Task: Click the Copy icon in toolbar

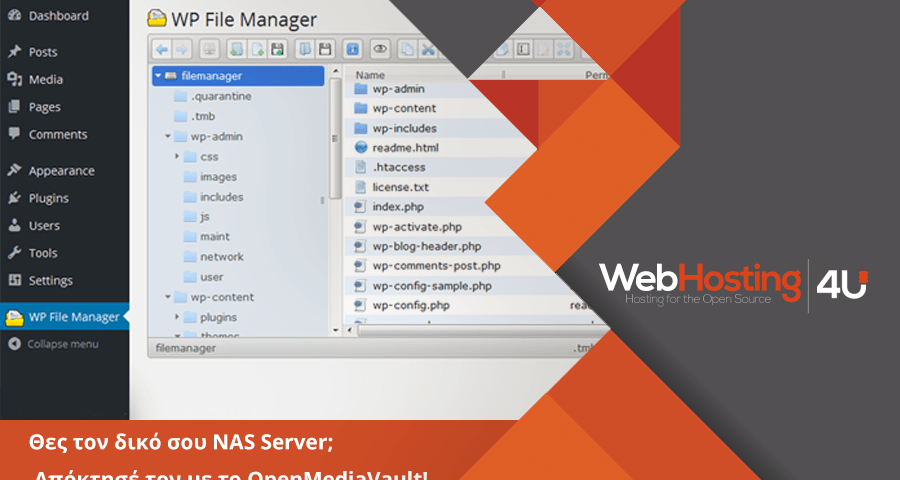Action: point(407,48)
